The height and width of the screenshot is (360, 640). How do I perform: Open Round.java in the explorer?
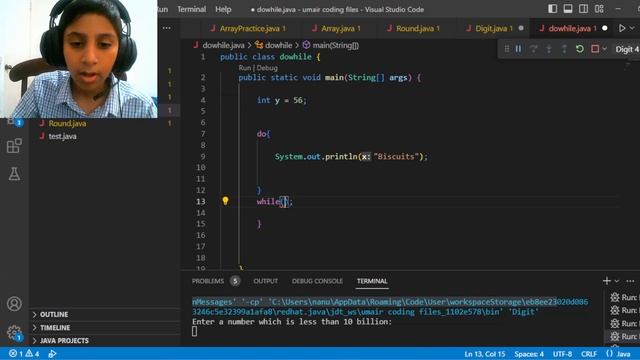click(x=67, y=123)
